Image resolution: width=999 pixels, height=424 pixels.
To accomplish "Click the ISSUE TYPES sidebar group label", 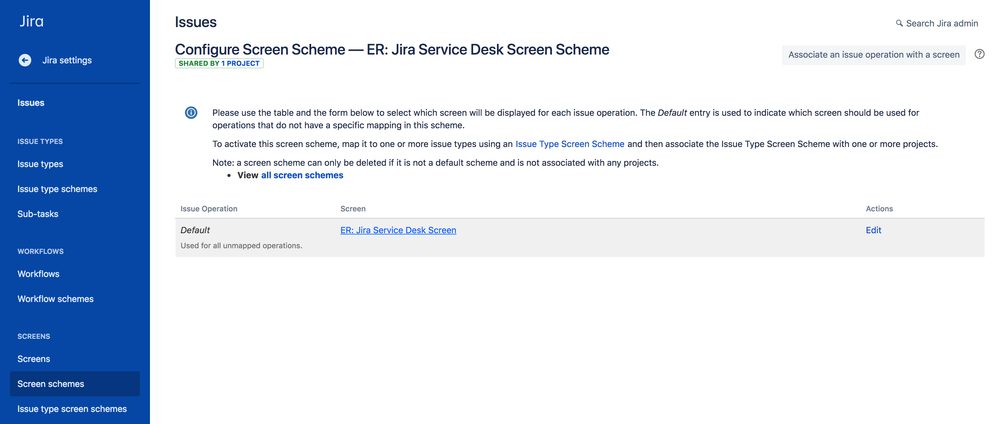I will point(40,142).
